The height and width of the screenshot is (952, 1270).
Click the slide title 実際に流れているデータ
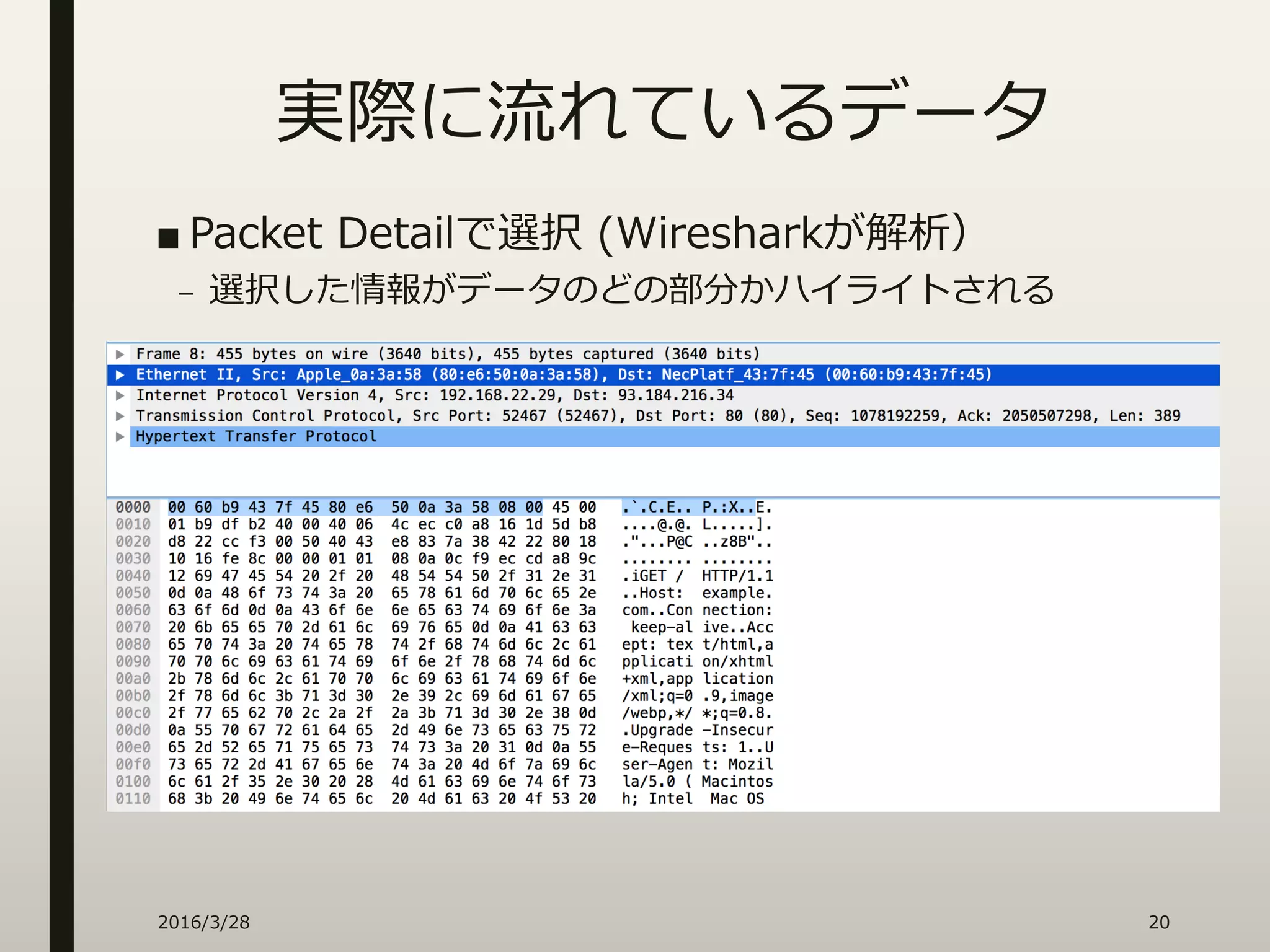pyautogui.click(x=662, y=112)
